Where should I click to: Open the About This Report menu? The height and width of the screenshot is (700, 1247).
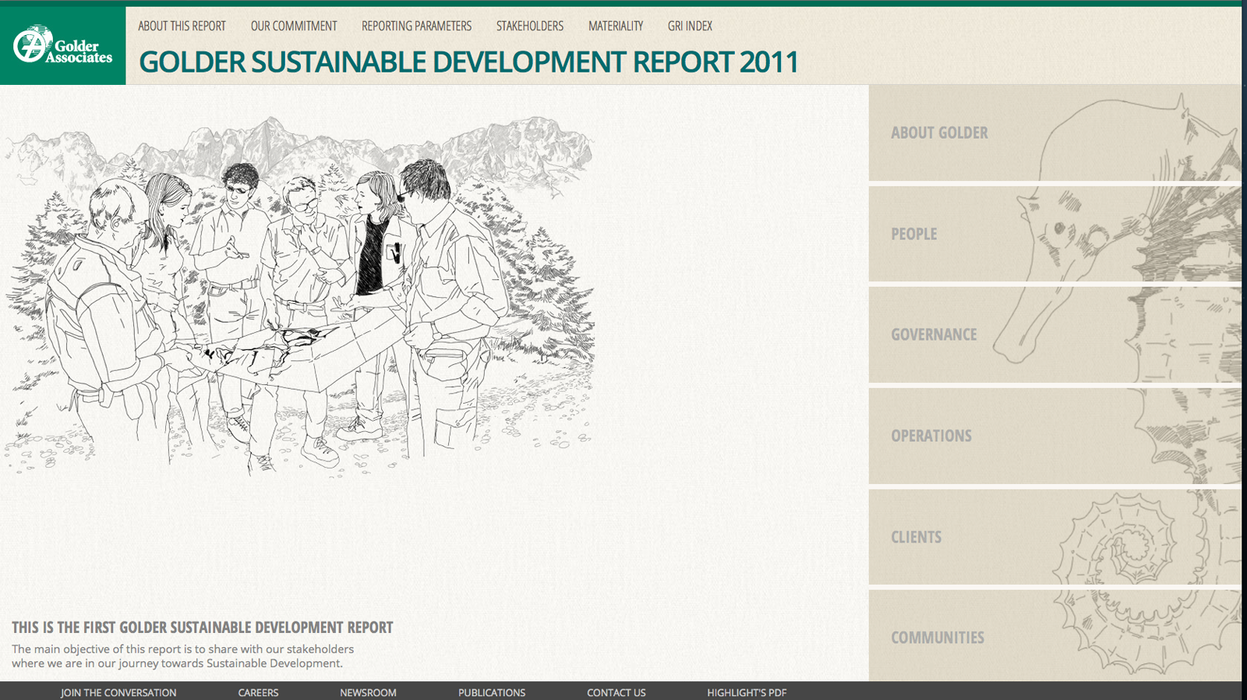182,26
